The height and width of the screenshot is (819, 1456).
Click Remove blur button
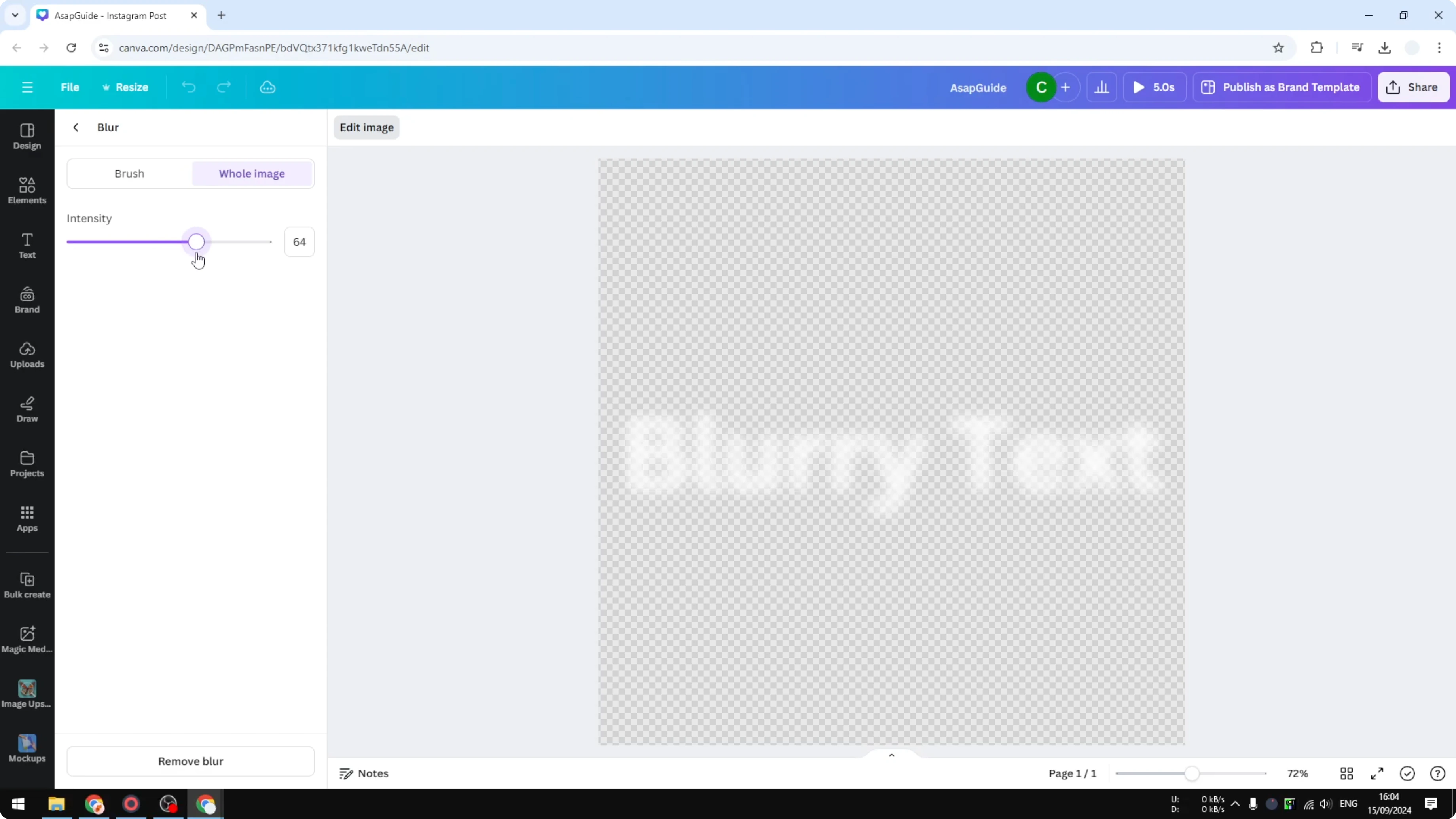(x=190, y=761)
